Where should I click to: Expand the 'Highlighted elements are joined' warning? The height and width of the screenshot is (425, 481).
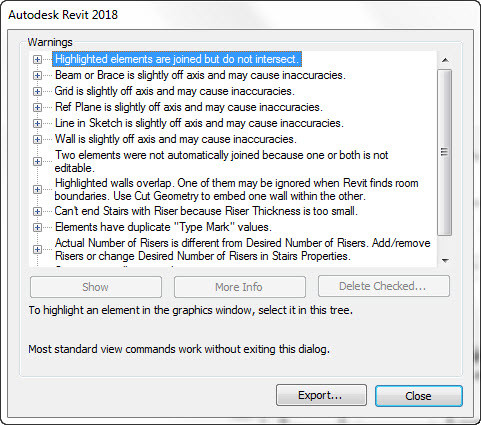point(37,60)
